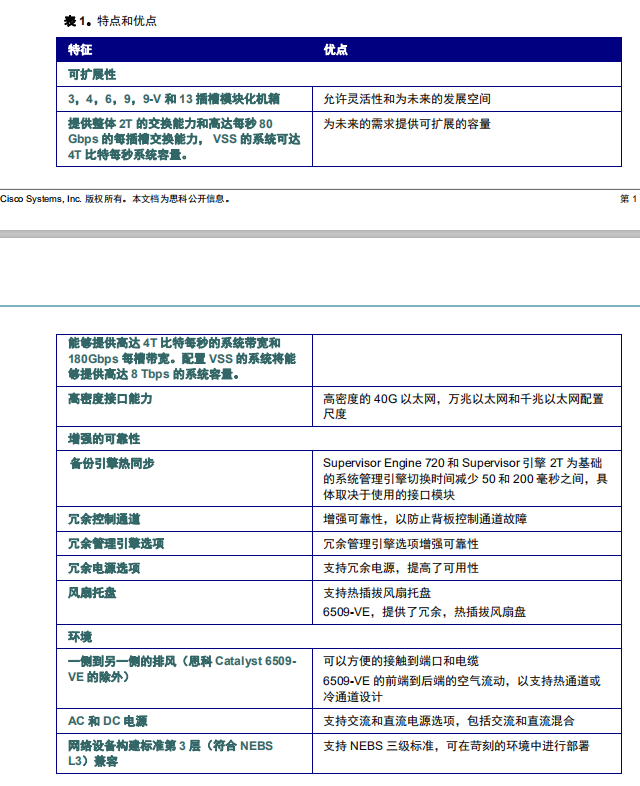640x786 pixels.
Task: Click the table title 表 1. 特点和优点
Action: click(110, 20)
